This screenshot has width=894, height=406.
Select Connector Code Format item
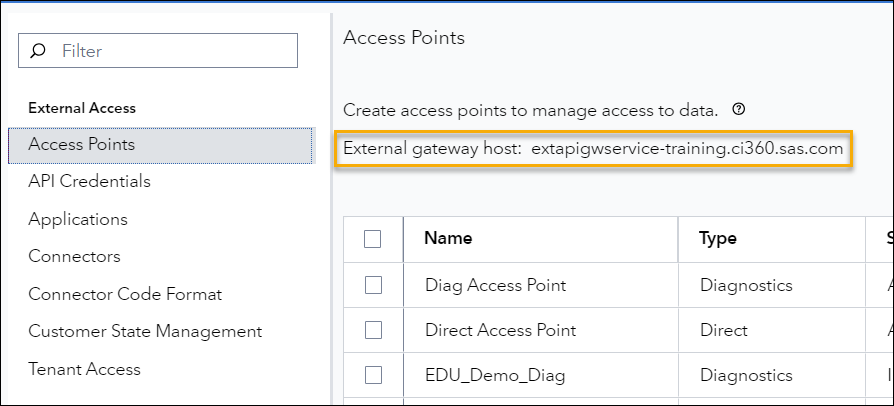pyautogui.click(x=125, y=294)
